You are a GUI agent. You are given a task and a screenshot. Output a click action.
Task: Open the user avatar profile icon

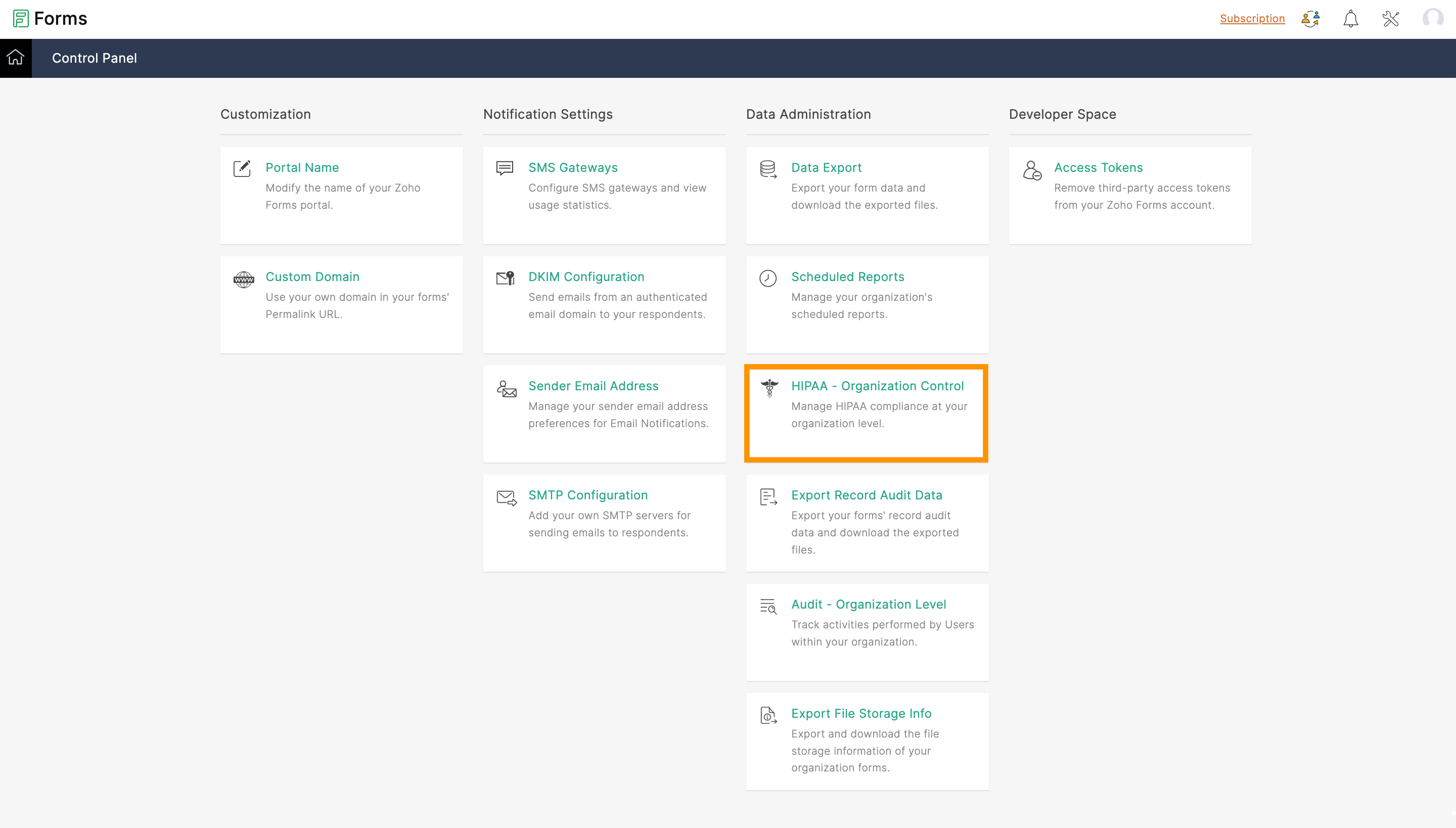click(1432, 19)
